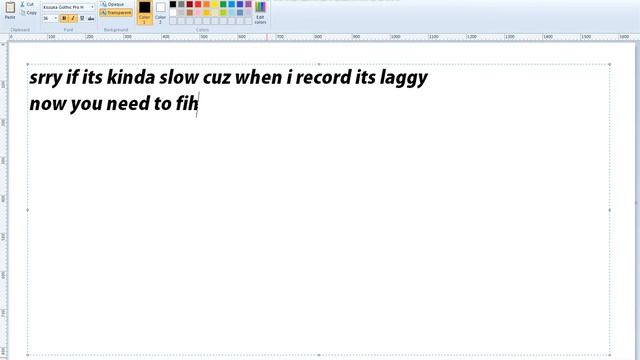Click the text line 'now you need to fih'

point(114,104)
